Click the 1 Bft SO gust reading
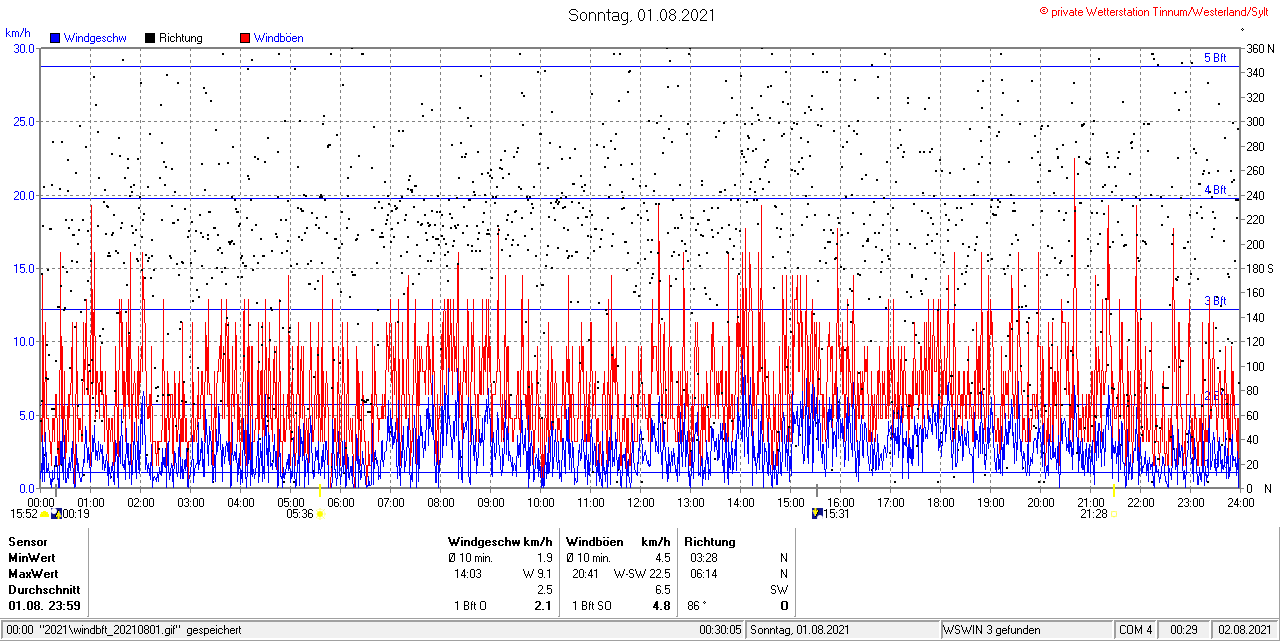 [x=592, y=606]
